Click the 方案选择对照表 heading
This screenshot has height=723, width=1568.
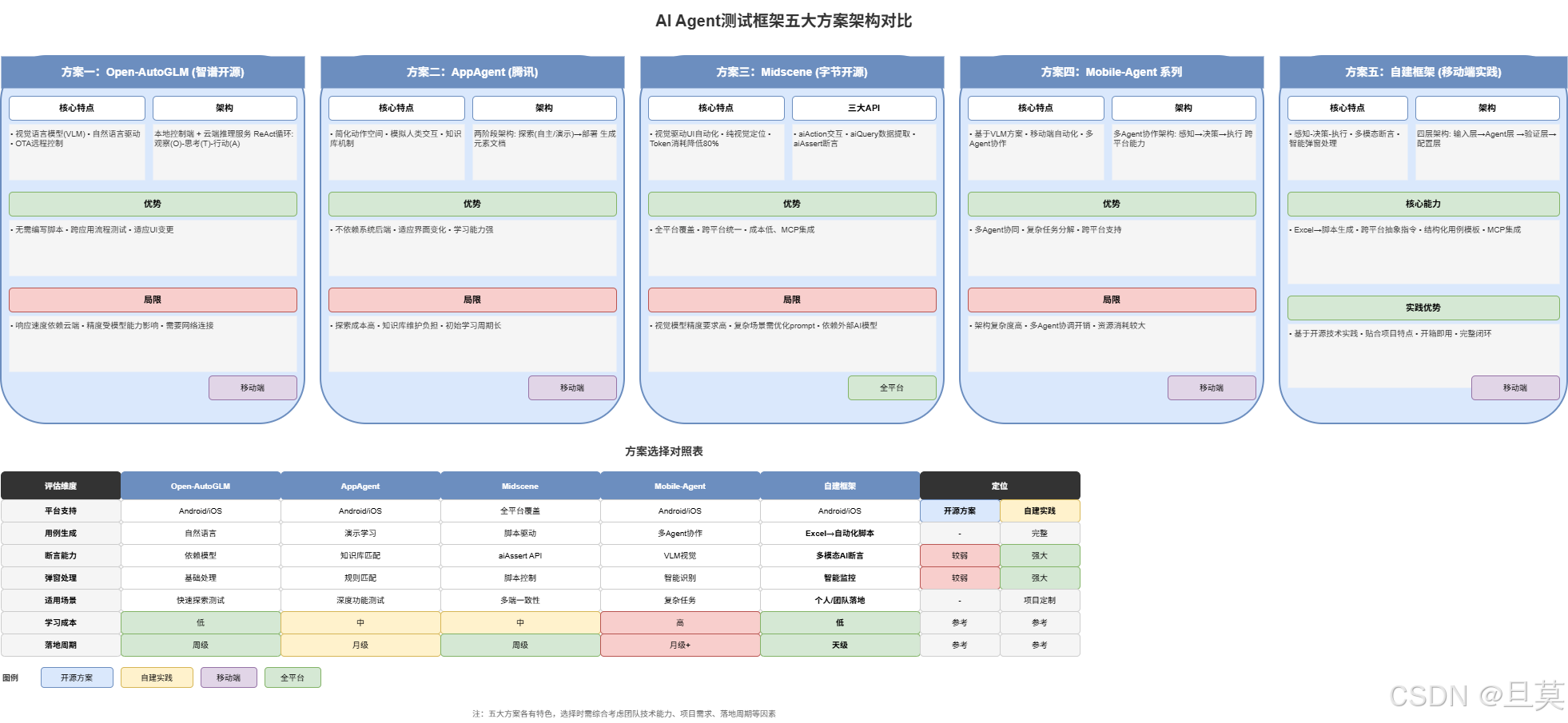[664, 451]
